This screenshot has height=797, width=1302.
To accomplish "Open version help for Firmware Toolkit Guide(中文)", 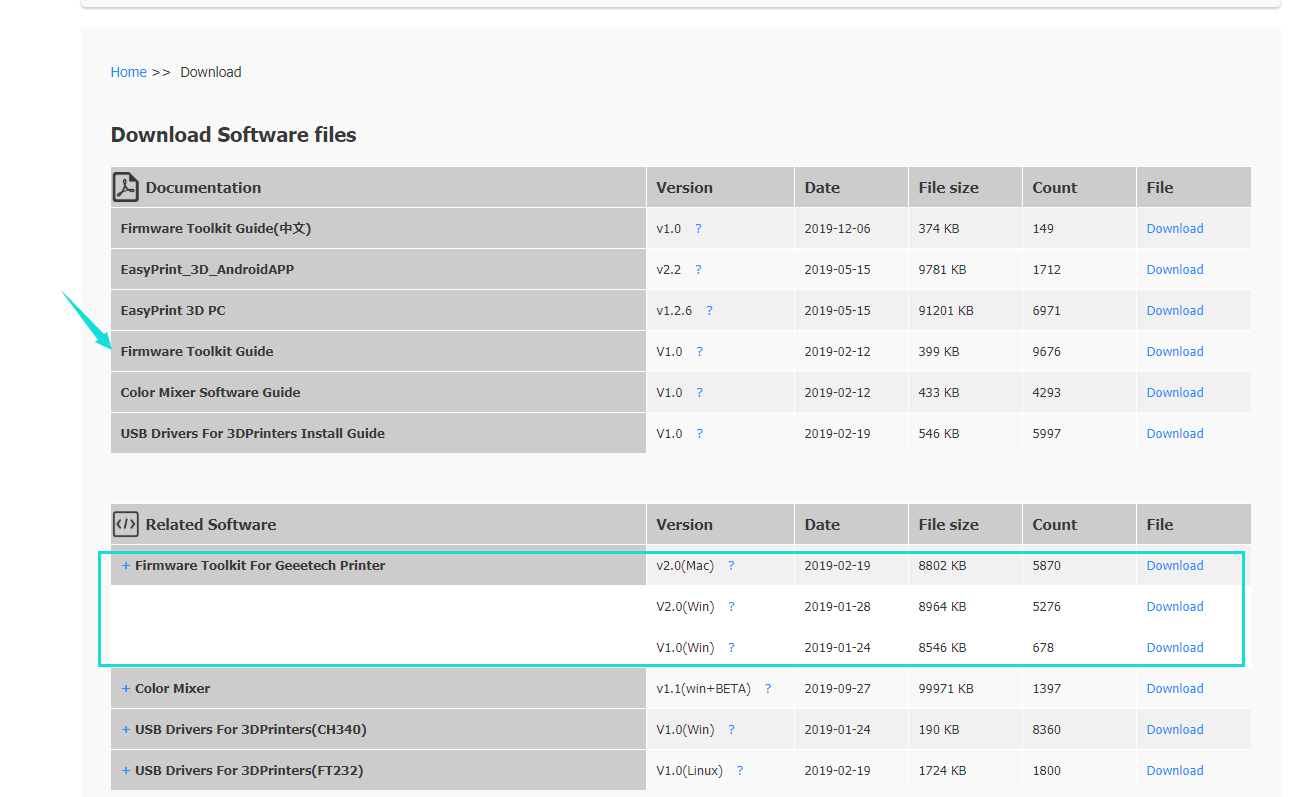I will [x=698, y=229].
